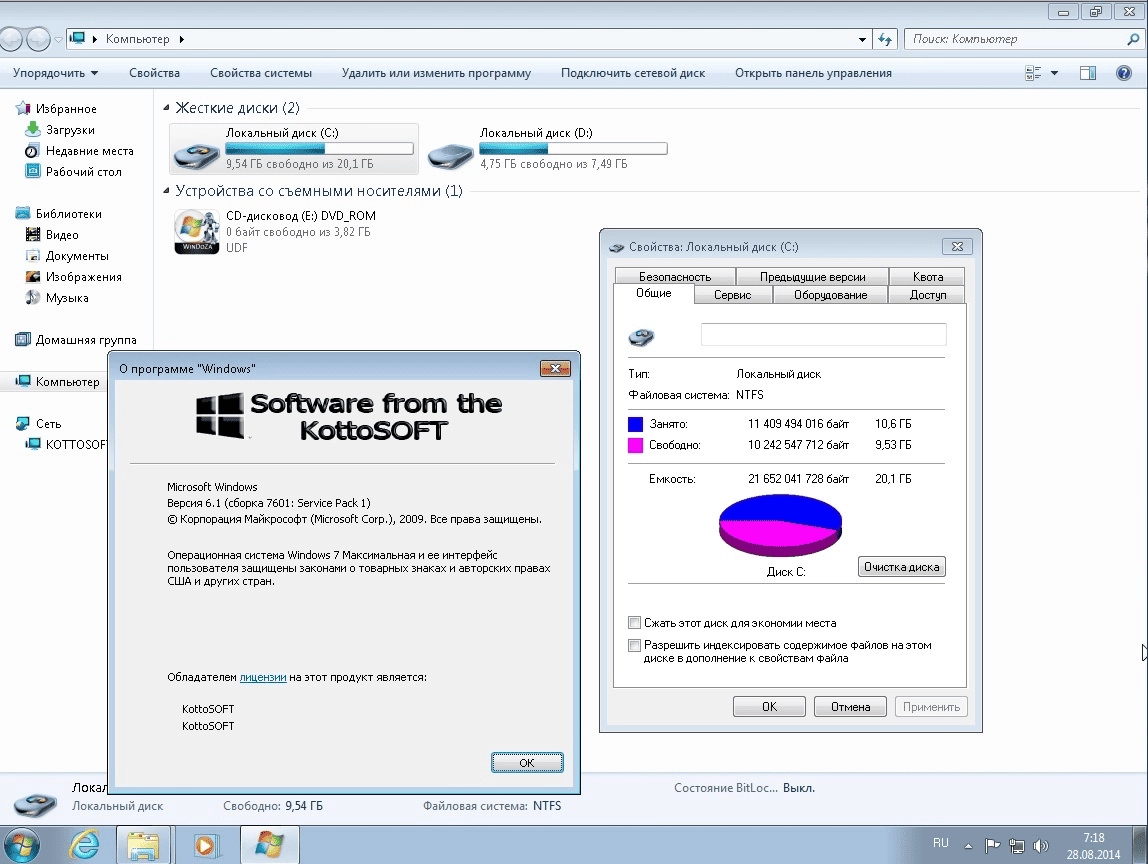Open address bar history dropdown

tap(862, 40)
